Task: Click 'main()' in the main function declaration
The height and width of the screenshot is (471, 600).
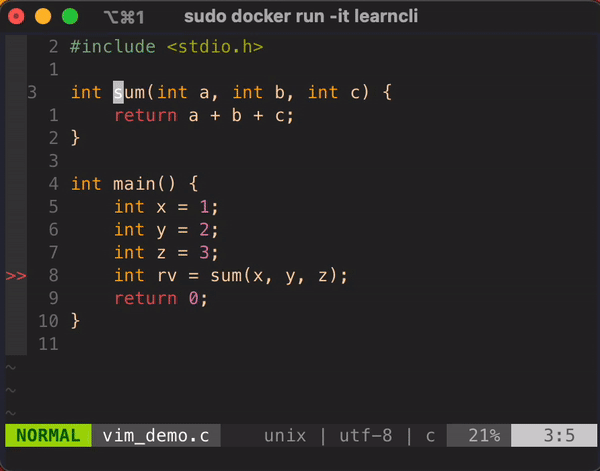Action: 144,184
